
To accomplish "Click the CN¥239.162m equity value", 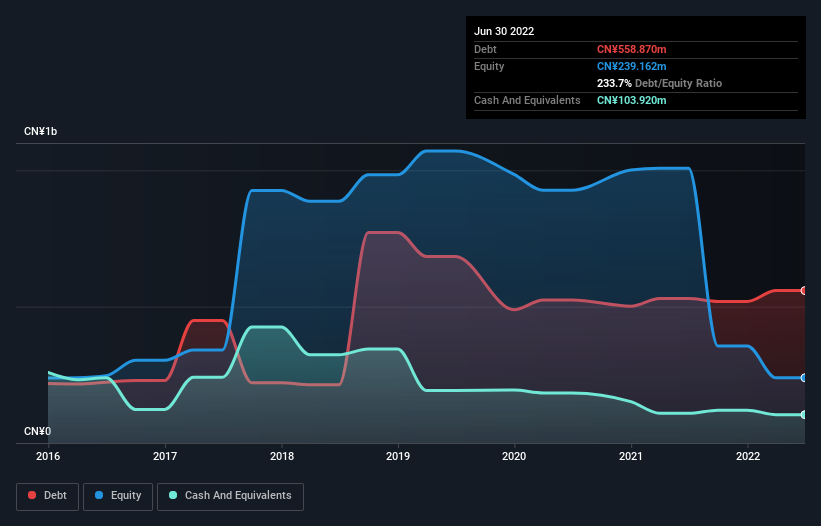I will (x=631, y=66).
